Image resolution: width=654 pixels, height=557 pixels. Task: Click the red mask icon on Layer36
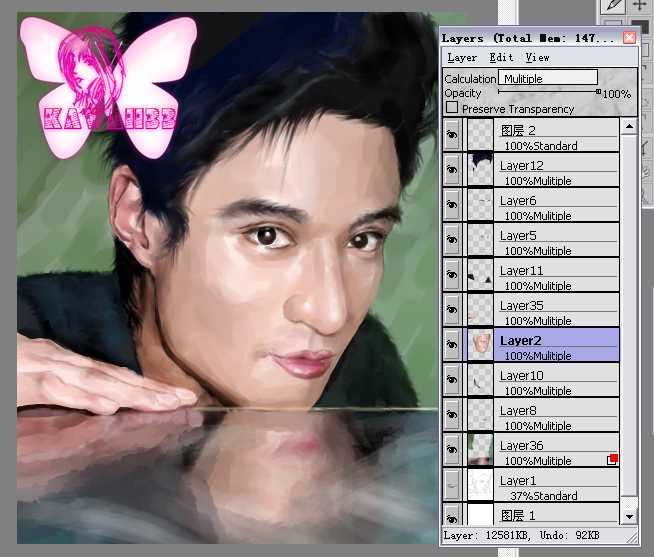612,459
